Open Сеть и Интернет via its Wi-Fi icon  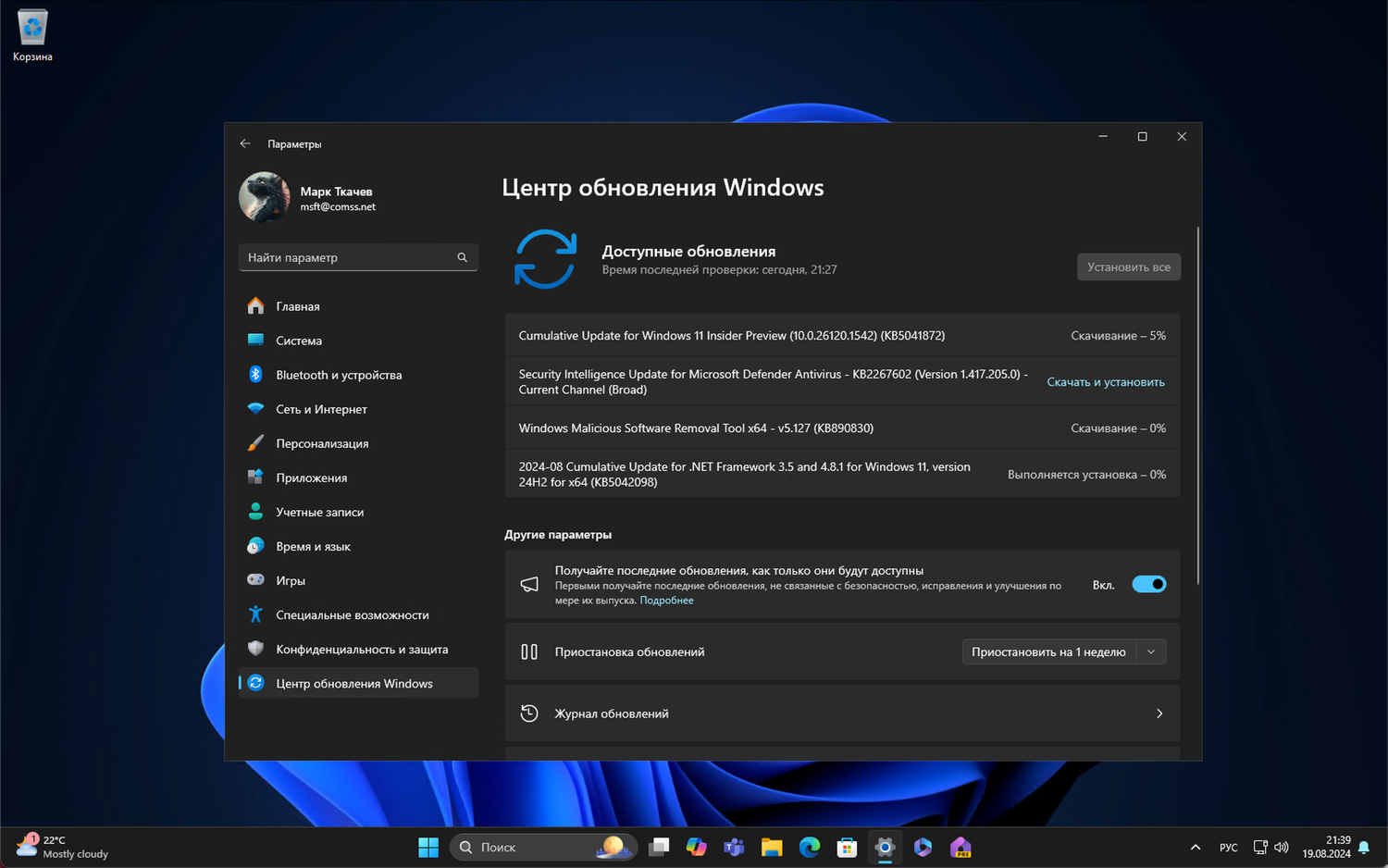pos(256,409)
